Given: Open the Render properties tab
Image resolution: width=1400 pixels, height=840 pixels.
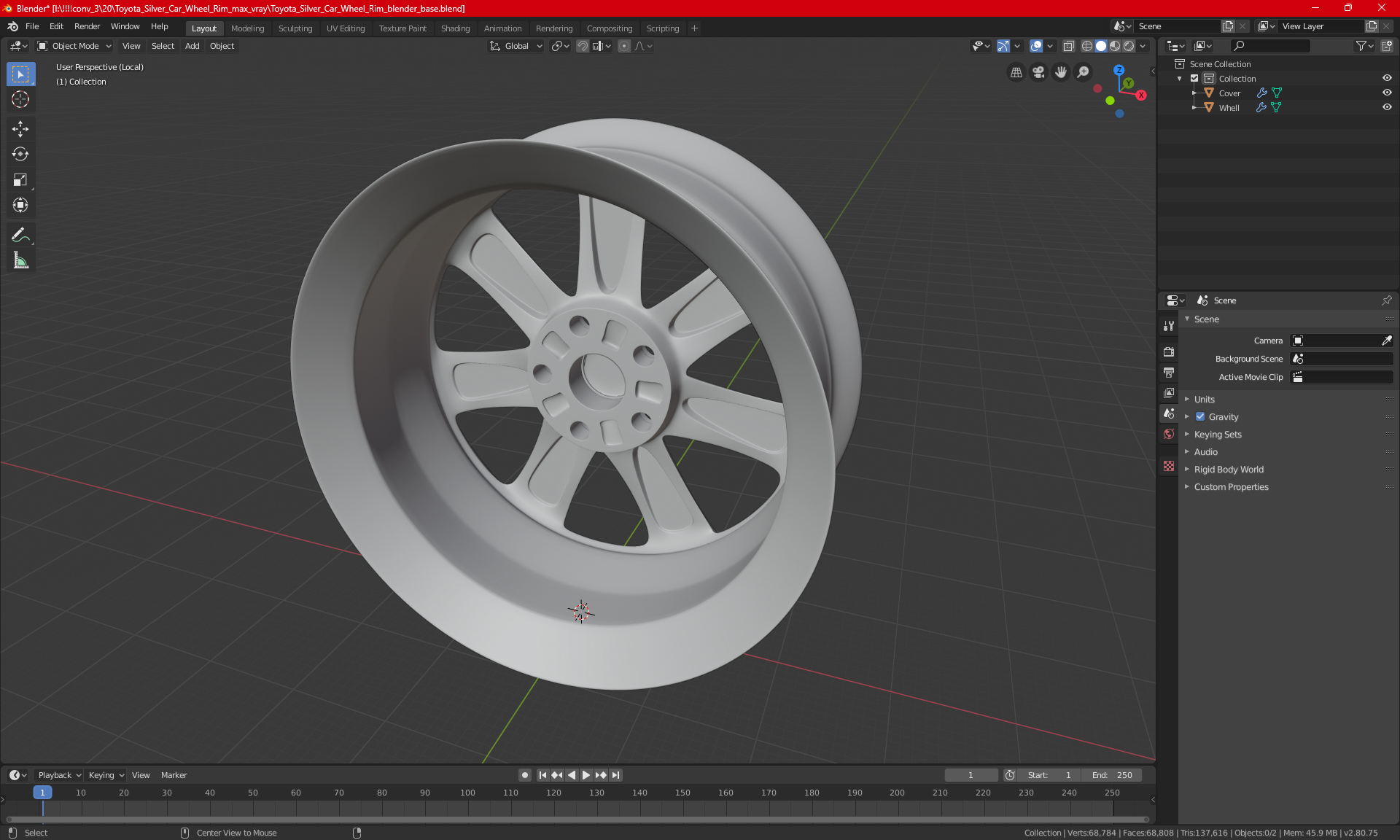Looking at the screenshot, I should click(1169, 351).
